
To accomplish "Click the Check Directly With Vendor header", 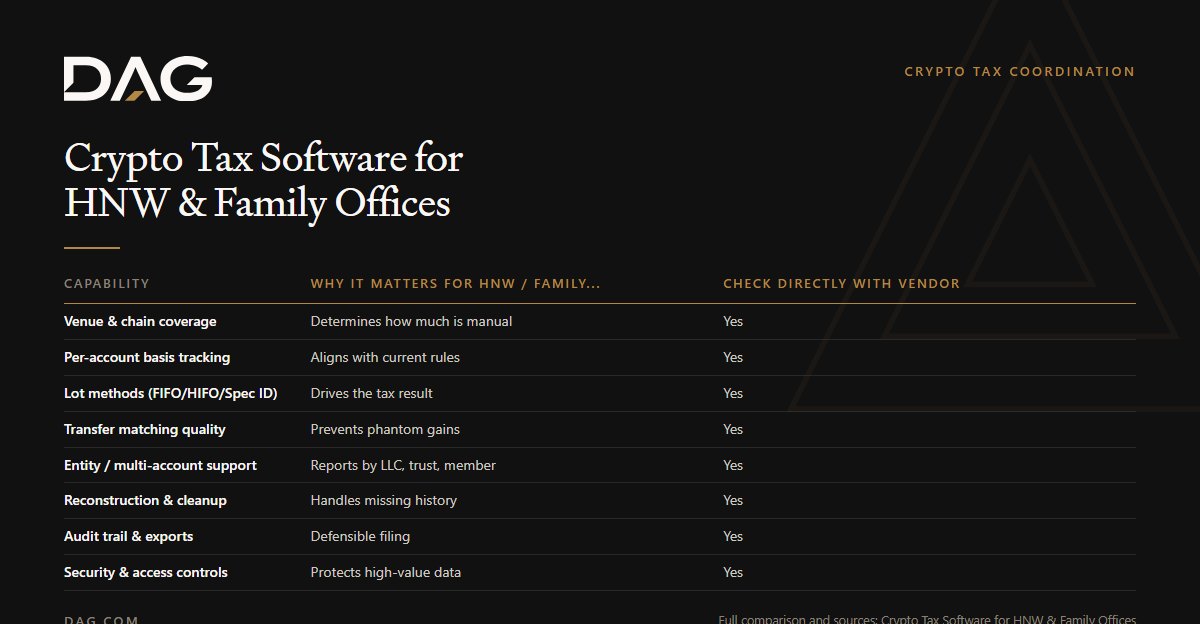I will (x=841, y=284).
